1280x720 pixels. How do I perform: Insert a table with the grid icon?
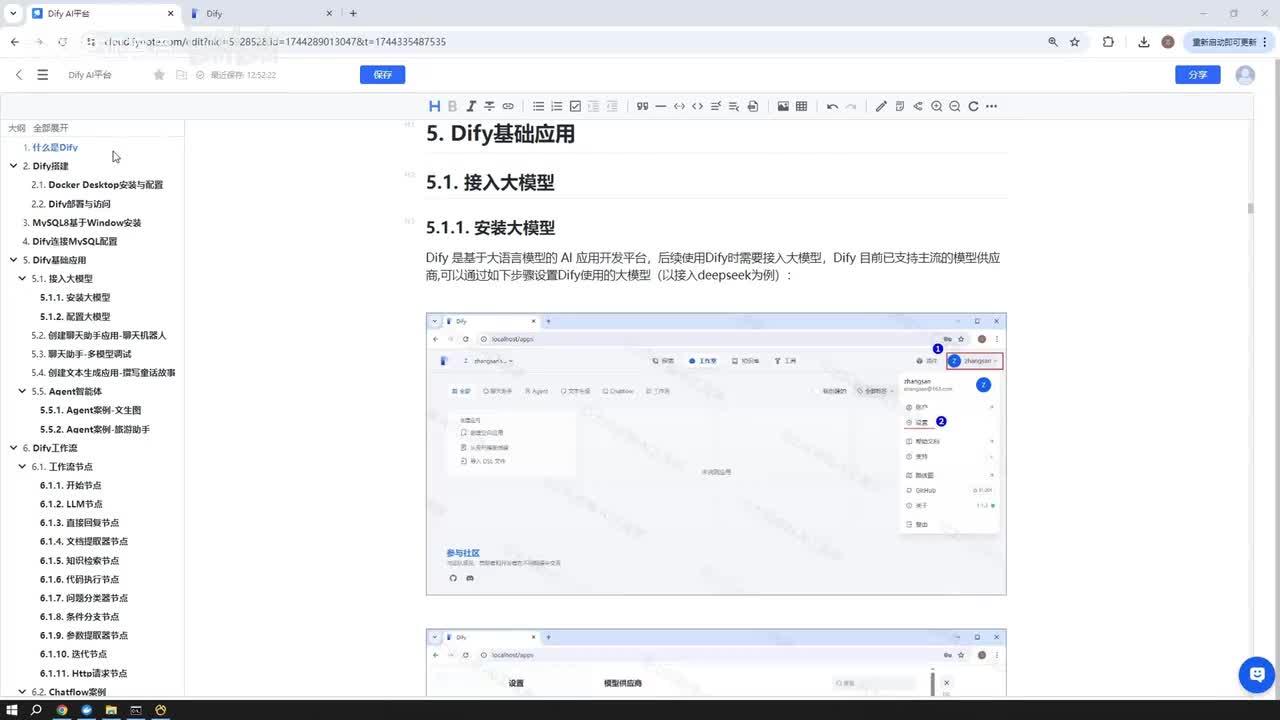801,106
